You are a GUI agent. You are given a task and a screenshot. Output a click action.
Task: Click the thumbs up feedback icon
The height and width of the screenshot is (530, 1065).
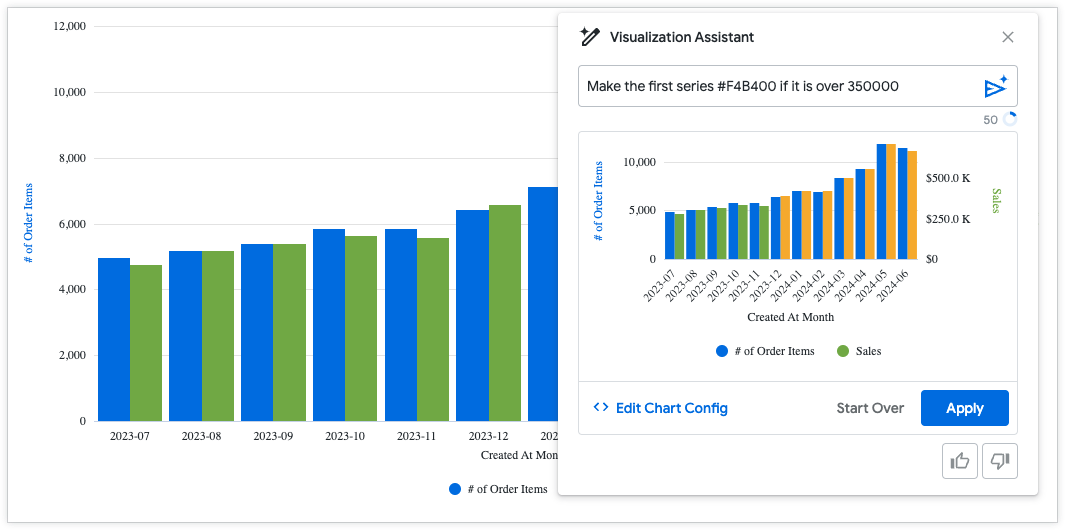[x=960, y=460]
